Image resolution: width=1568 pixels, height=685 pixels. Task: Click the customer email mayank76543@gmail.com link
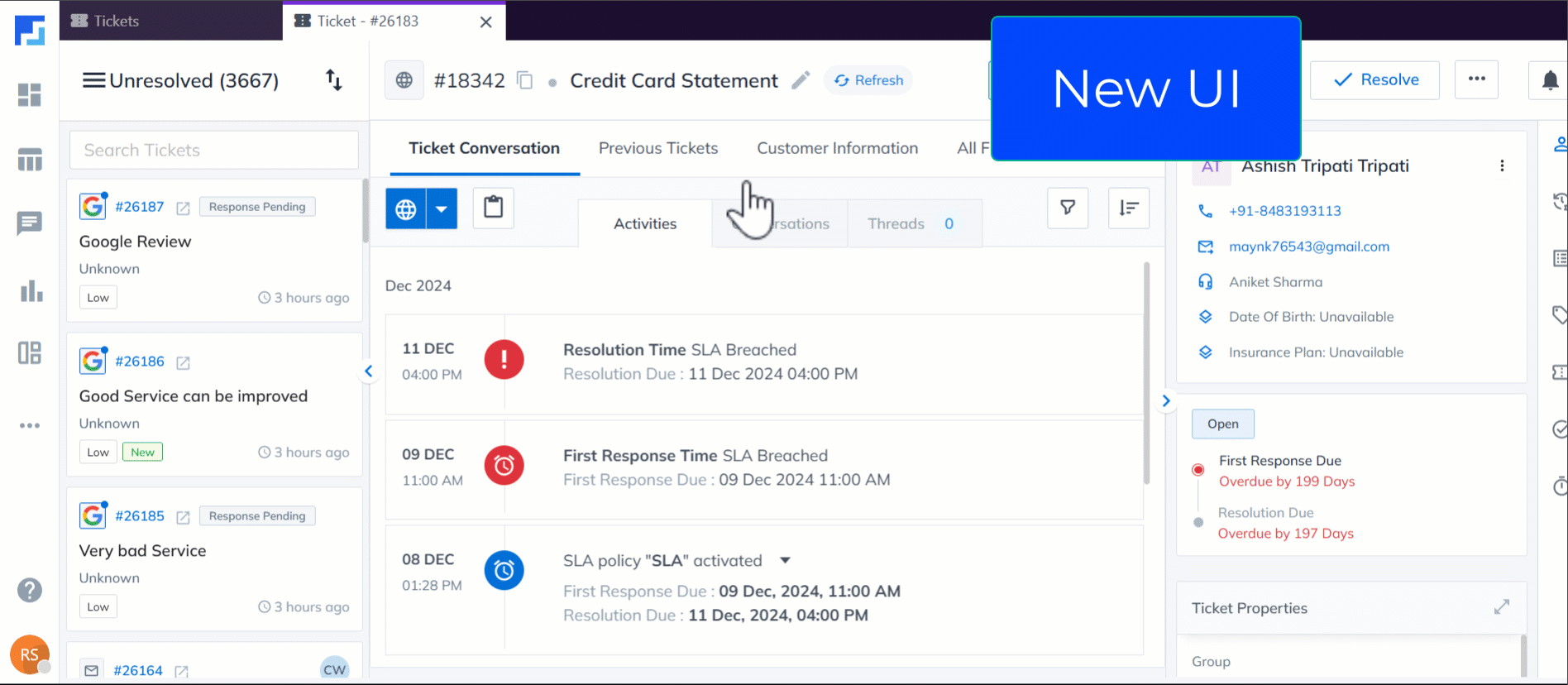pos(1308,247)
